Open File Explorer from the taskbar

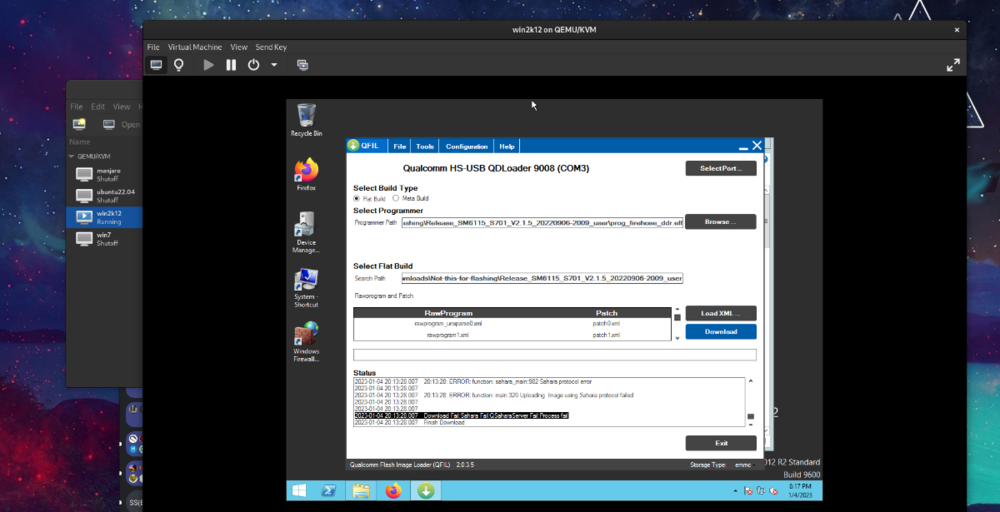point(361,490)
